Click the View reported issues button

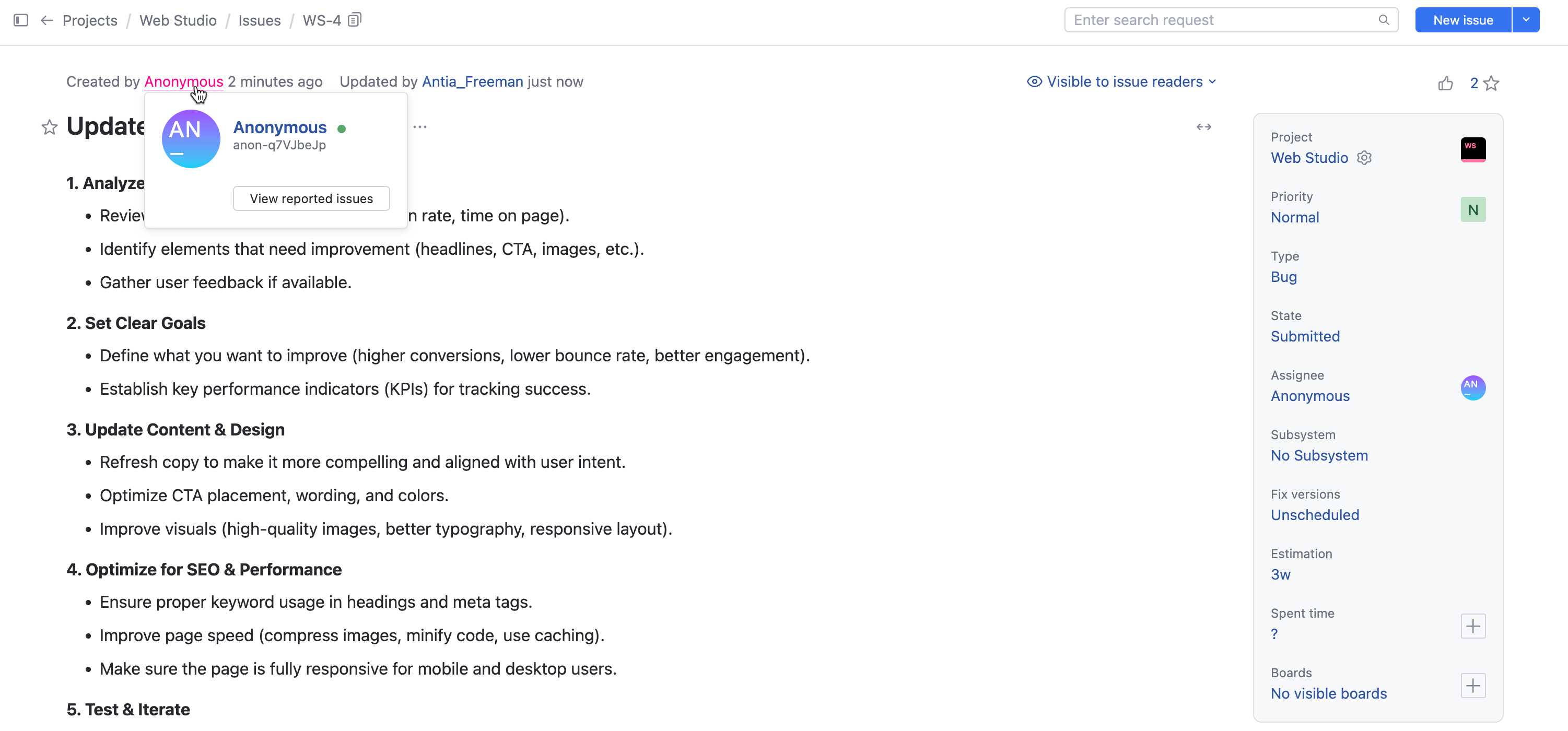[x=310, y=198]
